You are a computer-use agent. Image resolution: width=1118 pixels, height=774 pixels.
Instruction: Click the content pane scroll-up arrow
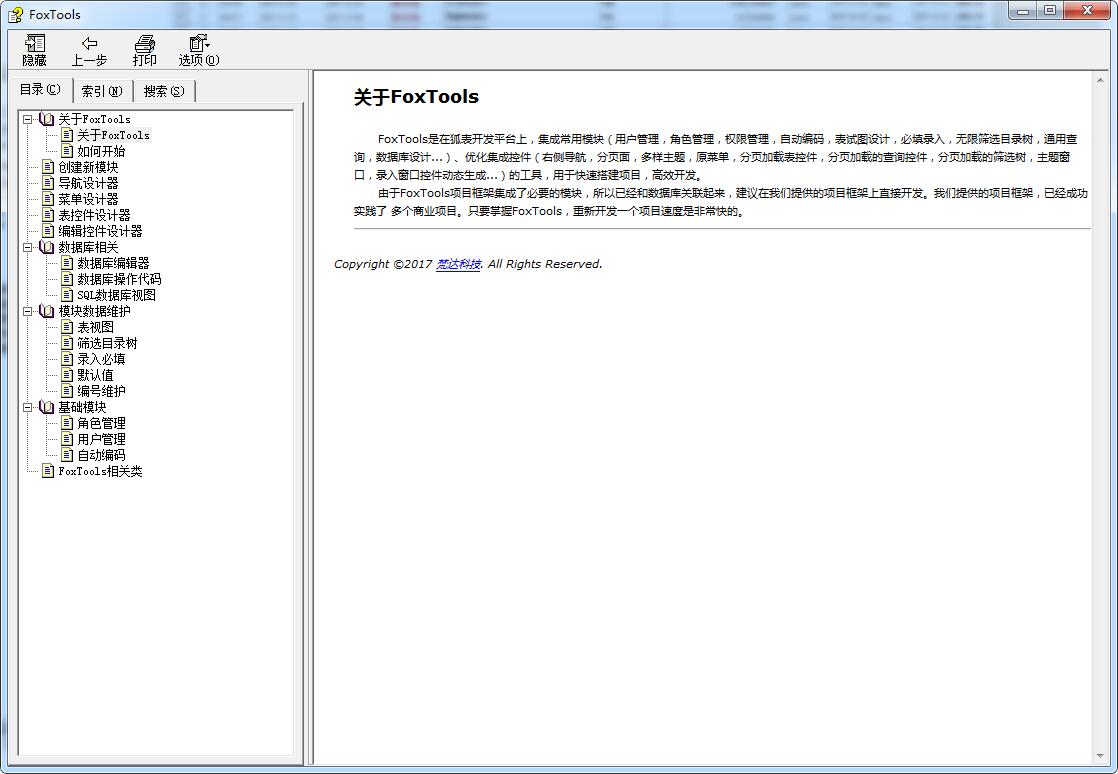tap(1100, 81)
